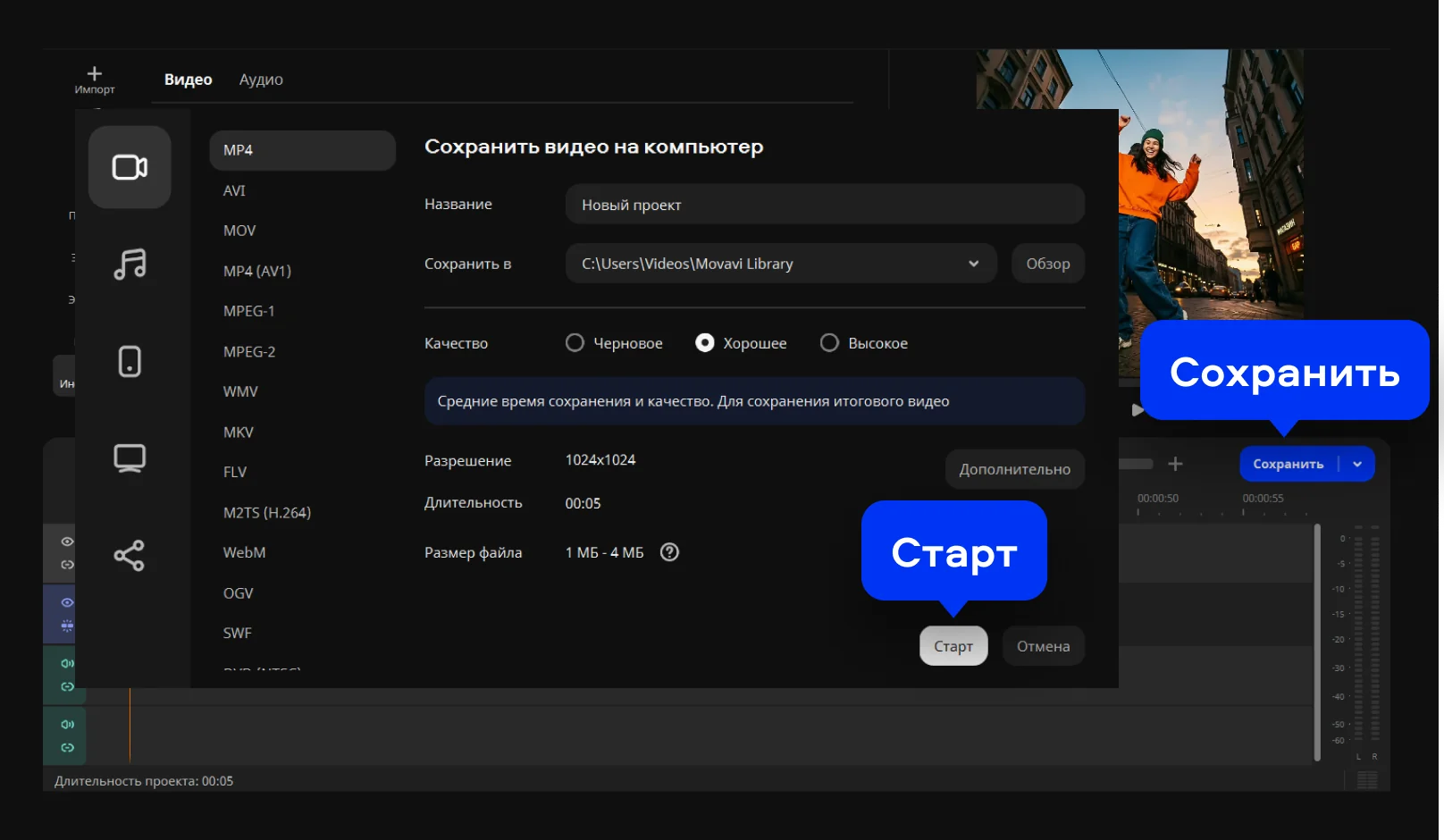Click the Import plus icon

[95, 74]
